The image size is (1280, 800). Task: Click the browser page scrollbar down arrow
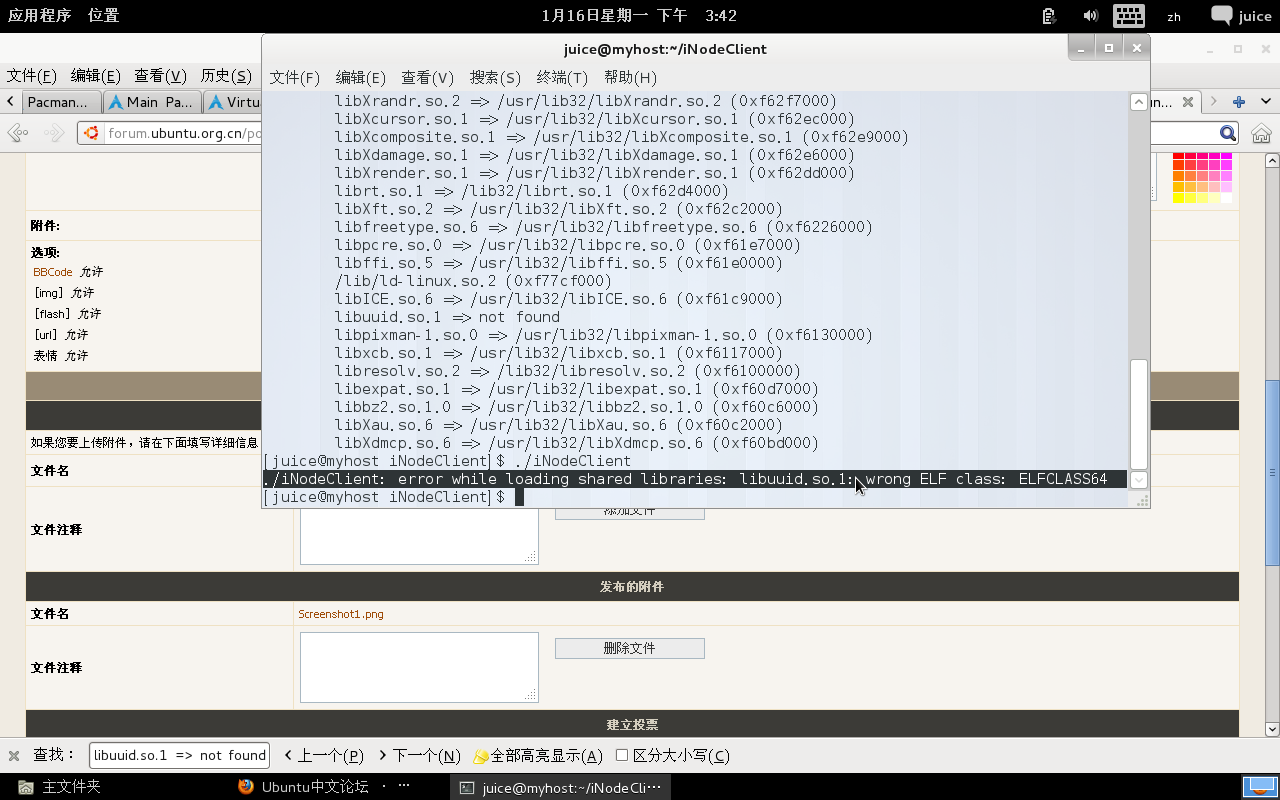click(1272, 730)
